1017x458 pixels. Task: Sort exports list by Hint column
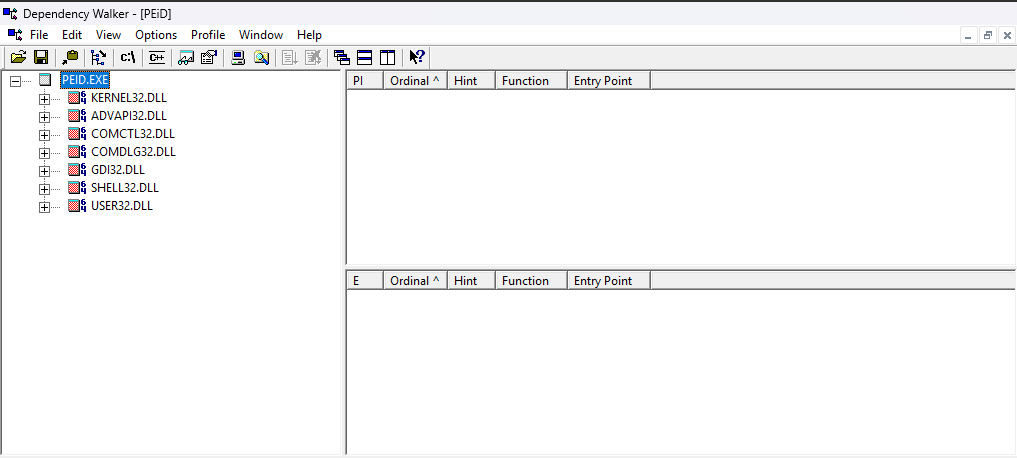click(x=471, y=280)
